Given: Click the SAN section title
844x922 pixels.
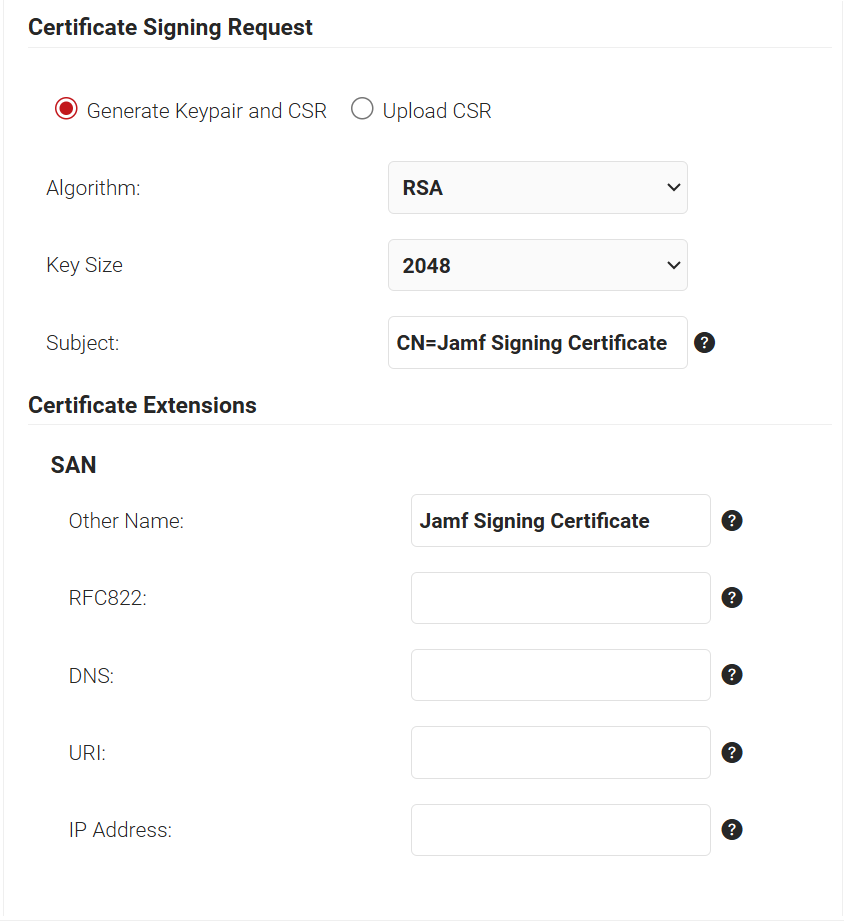Looking at the screenshot, I should pos(73,465).
